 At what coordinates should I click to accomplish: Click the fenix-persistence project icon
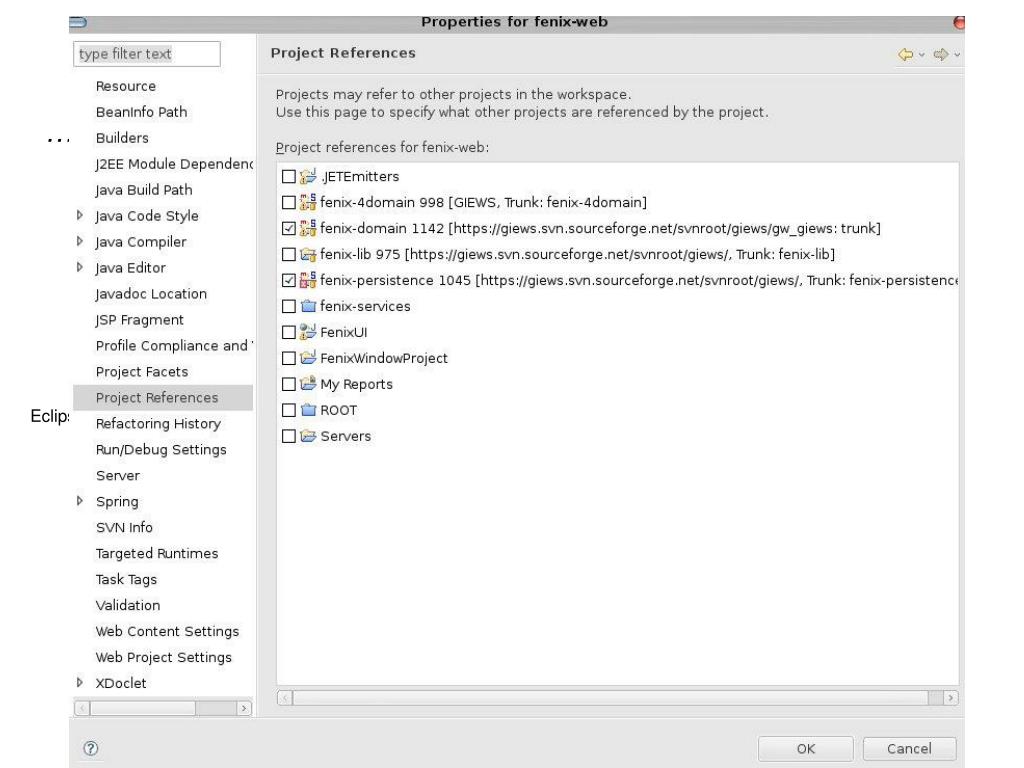[x=308, y=280]
